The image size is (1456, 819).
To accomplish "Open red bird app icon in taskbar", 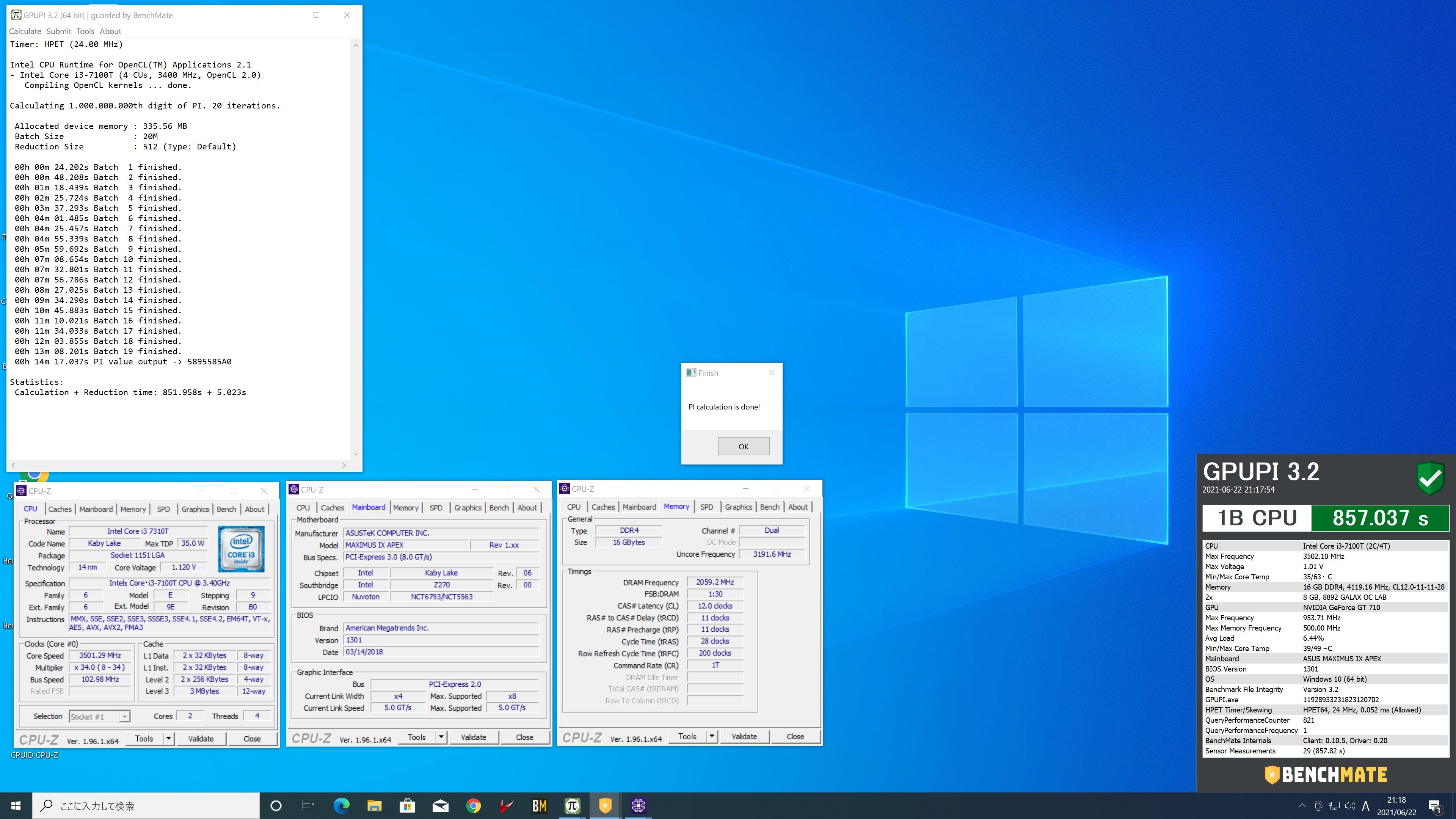I will [x=507, y=805].
